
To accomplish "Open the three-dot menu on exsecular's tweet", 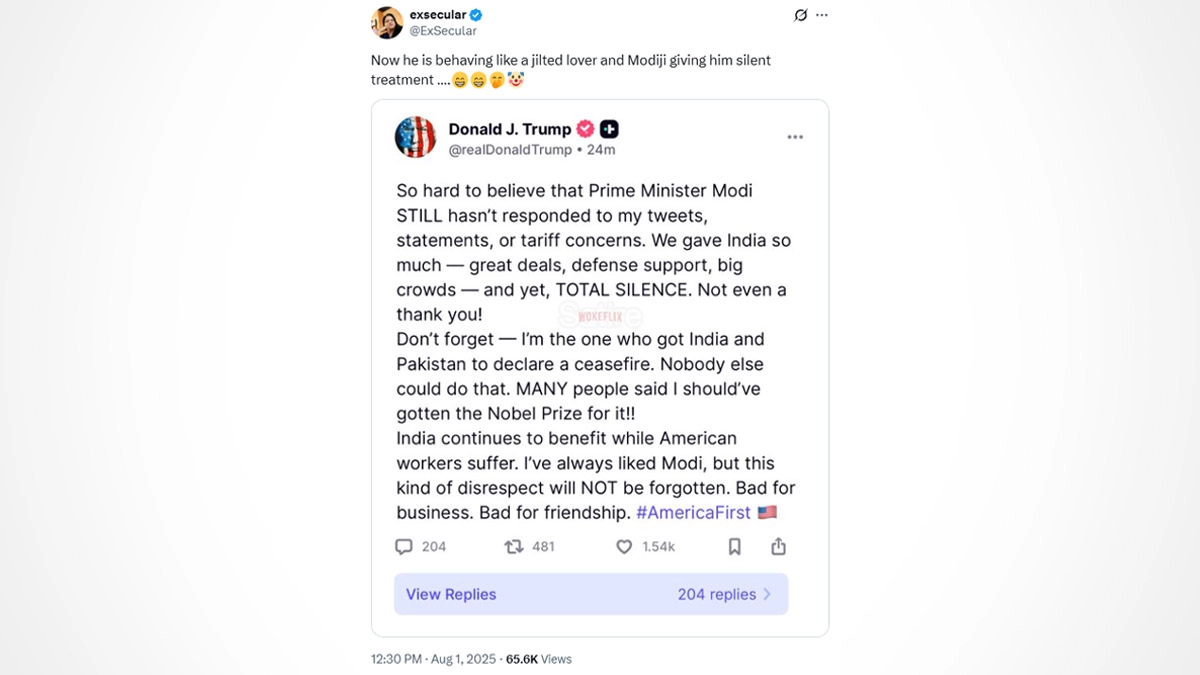I will click(822, 15).
